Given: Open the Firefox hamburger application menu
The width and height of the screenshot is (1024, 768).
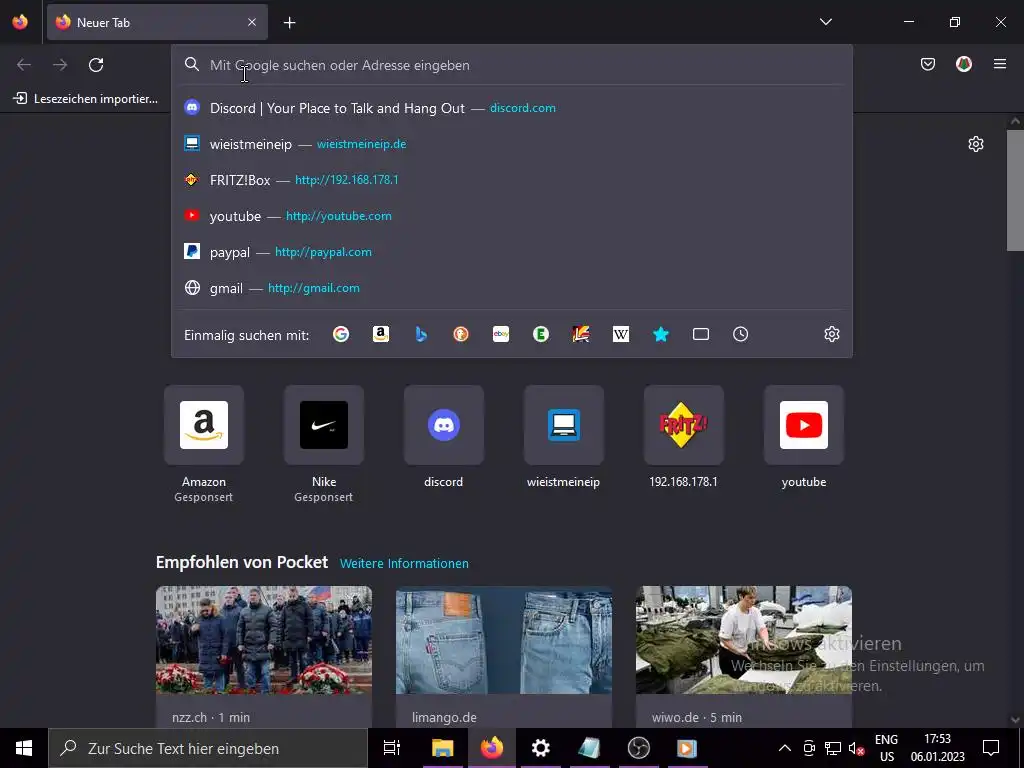Looking at the screenshot, I should 1000,64.
